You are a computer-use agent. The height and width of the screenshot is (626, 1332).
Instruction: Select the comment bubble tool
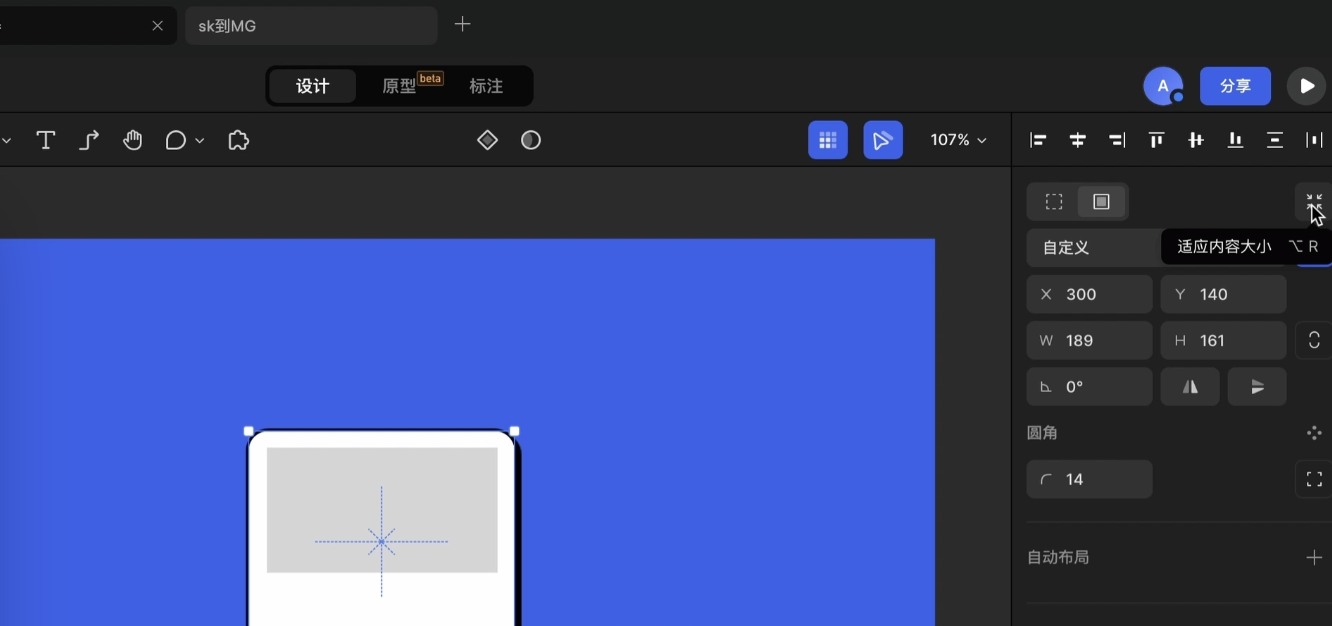tap(176, 140)
